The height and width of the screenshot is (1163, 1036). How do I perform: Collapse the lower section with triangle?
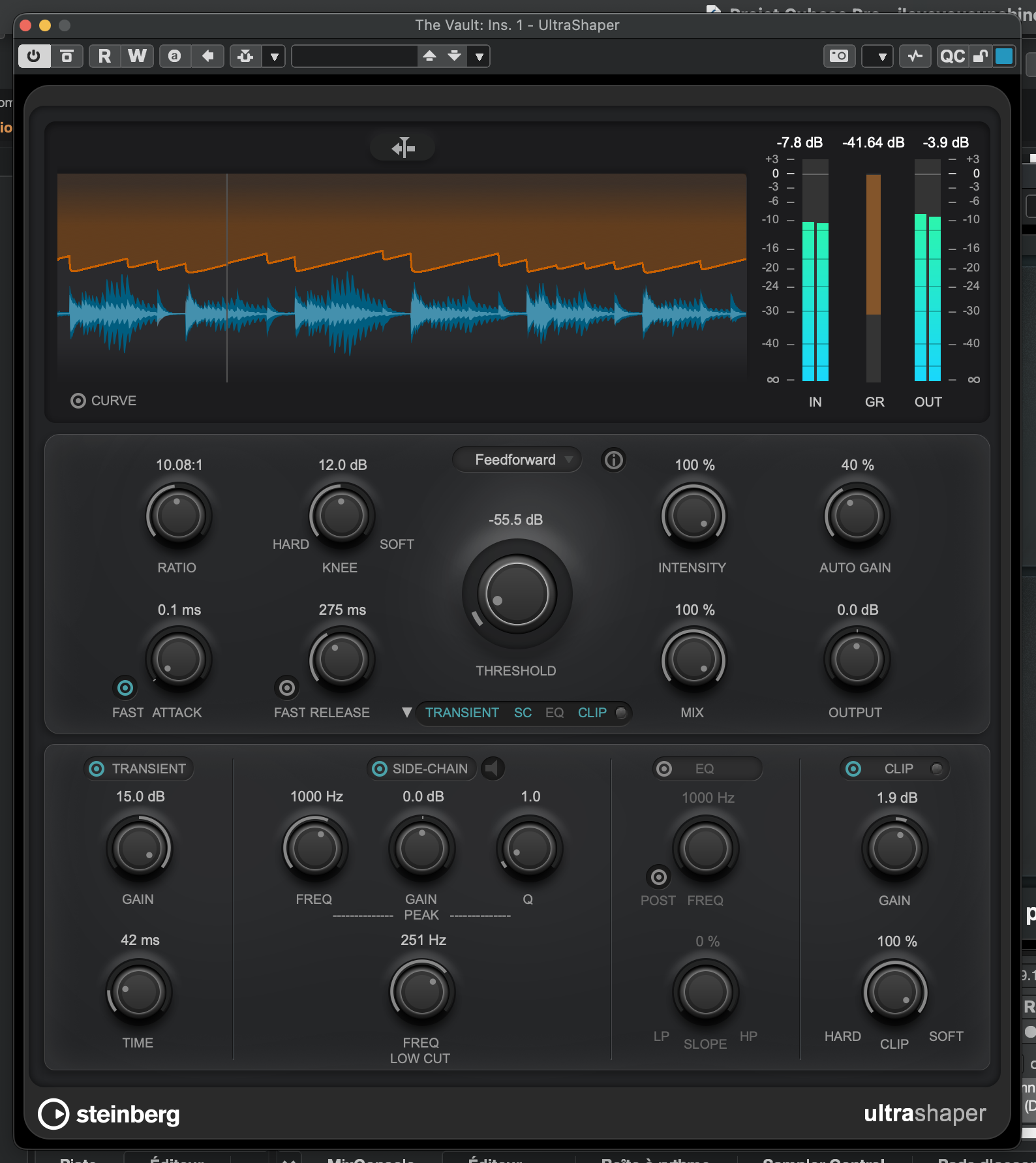click(406, 713)
